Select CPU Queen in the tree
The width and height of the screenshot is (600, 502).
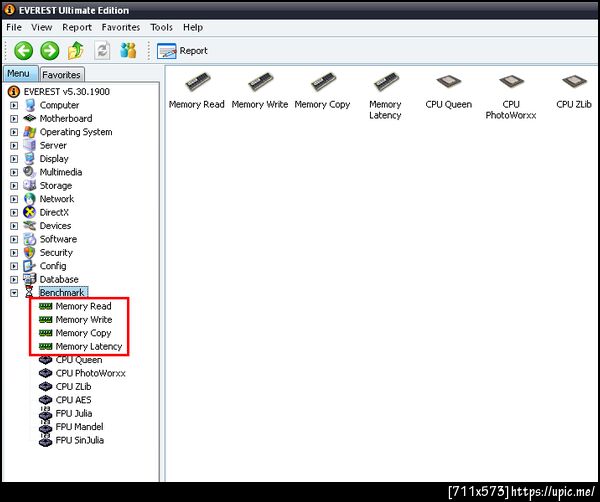pyautogui.click(x=79, y=360)
